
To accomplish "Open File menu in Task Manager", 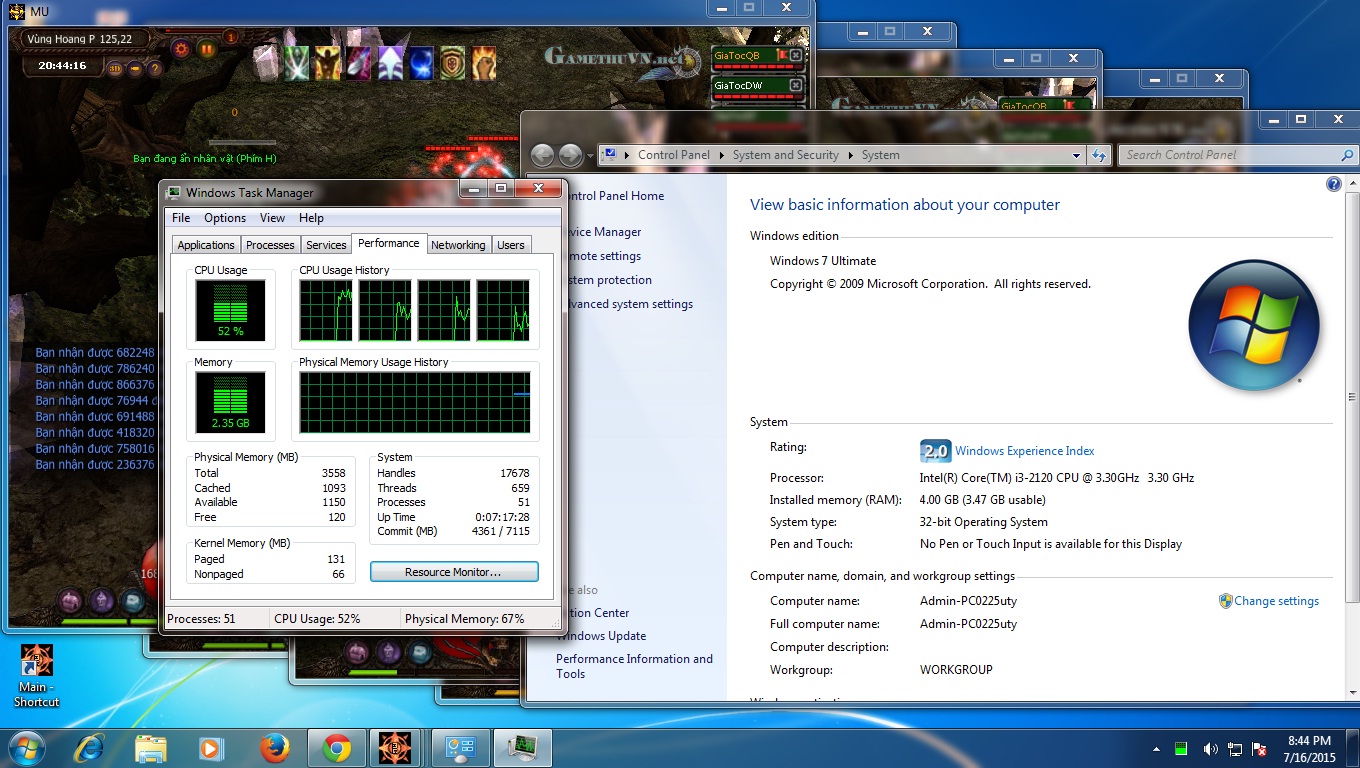I will (x=181, y=218).
